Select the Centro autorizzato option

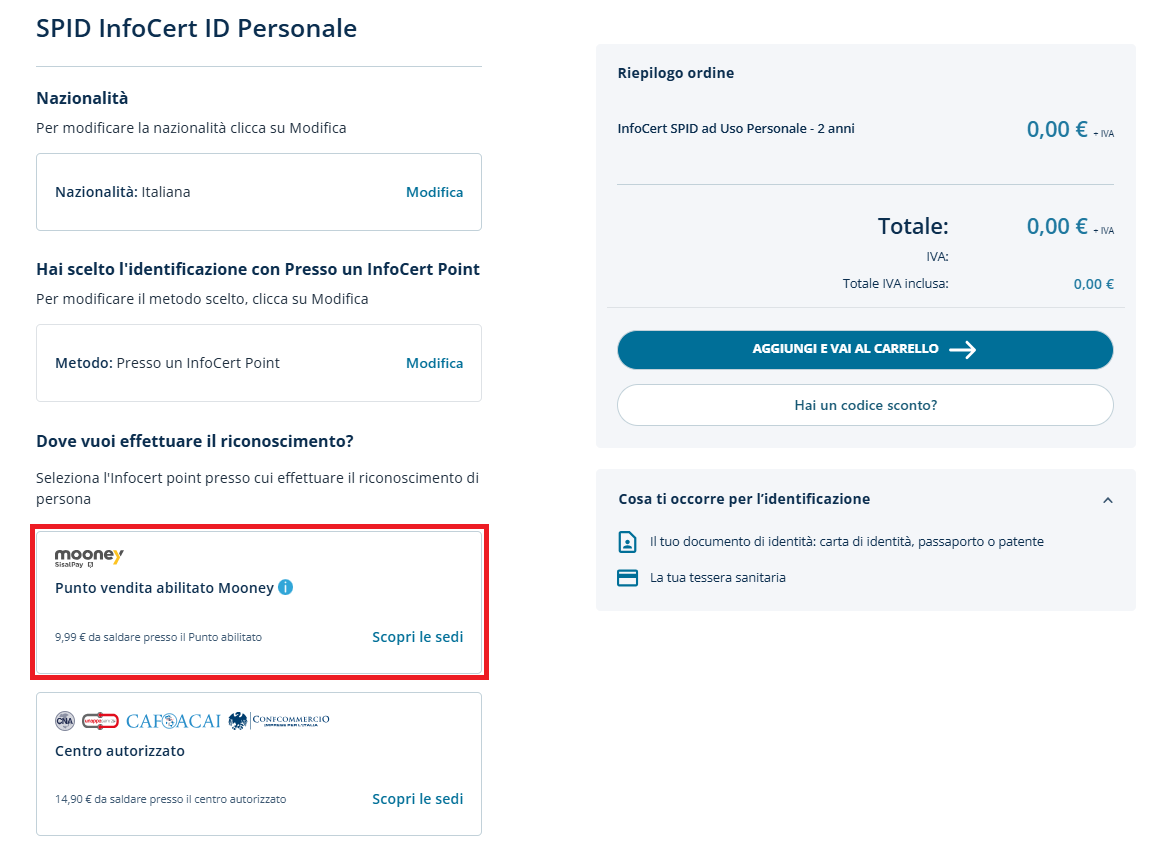pyautogui.click(x=120, y=751)
